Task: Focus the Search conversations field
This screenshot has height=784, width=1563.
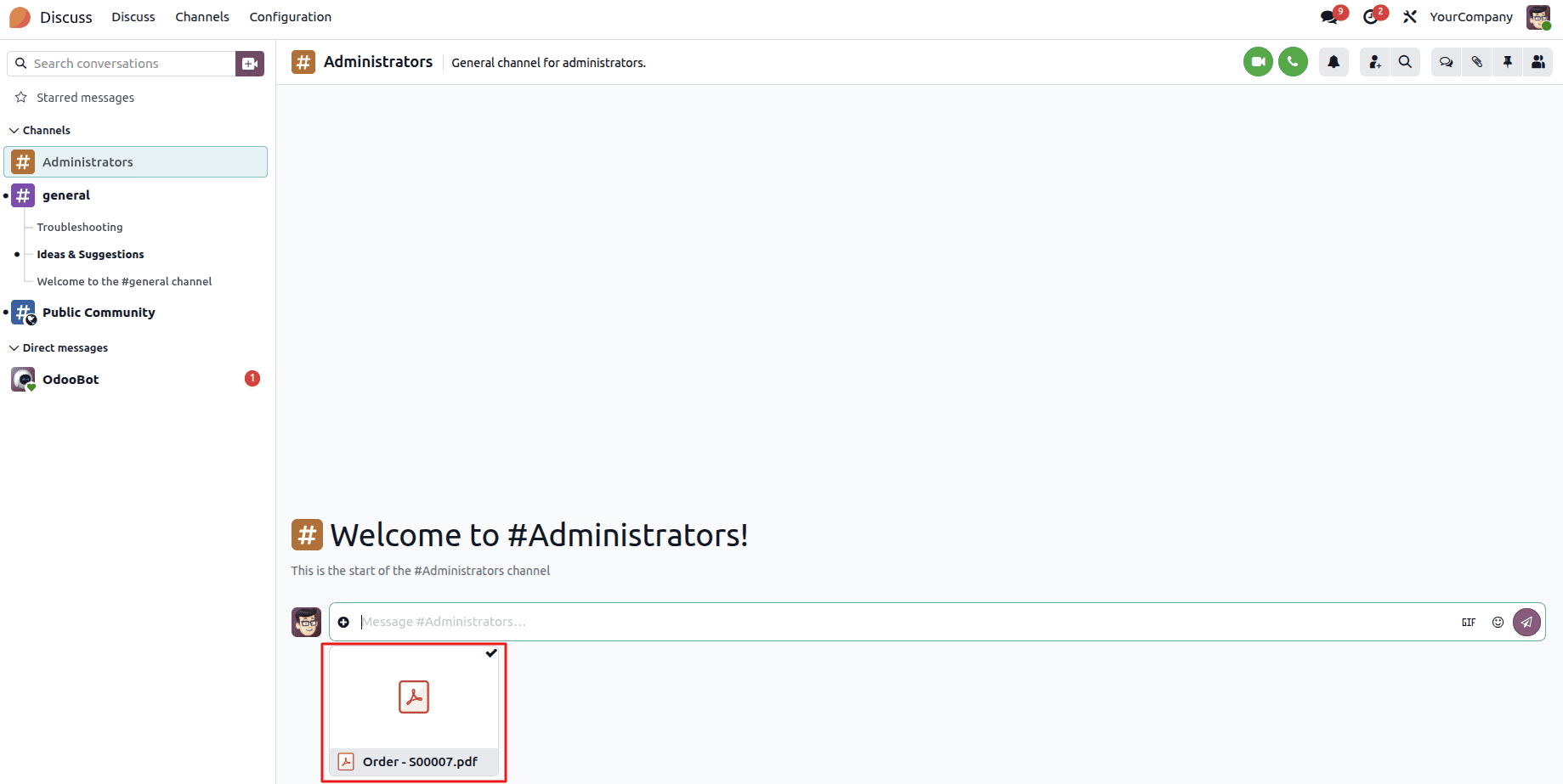Action: coord(122,64)
